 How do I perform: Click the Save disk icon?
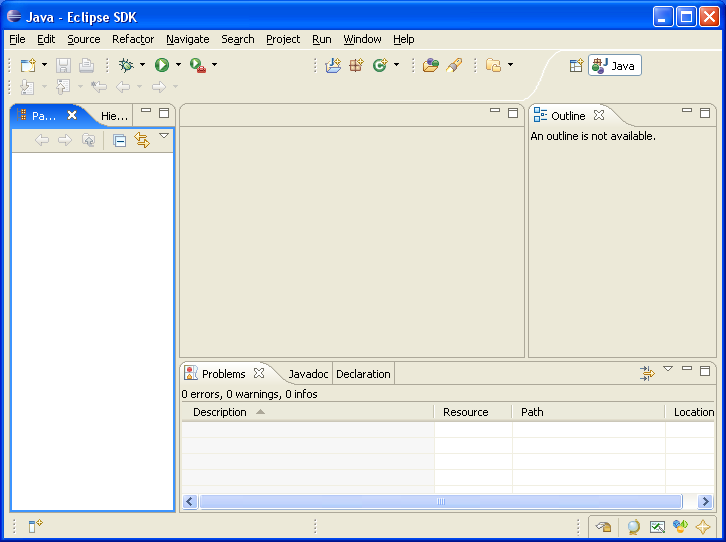(63, 65)
